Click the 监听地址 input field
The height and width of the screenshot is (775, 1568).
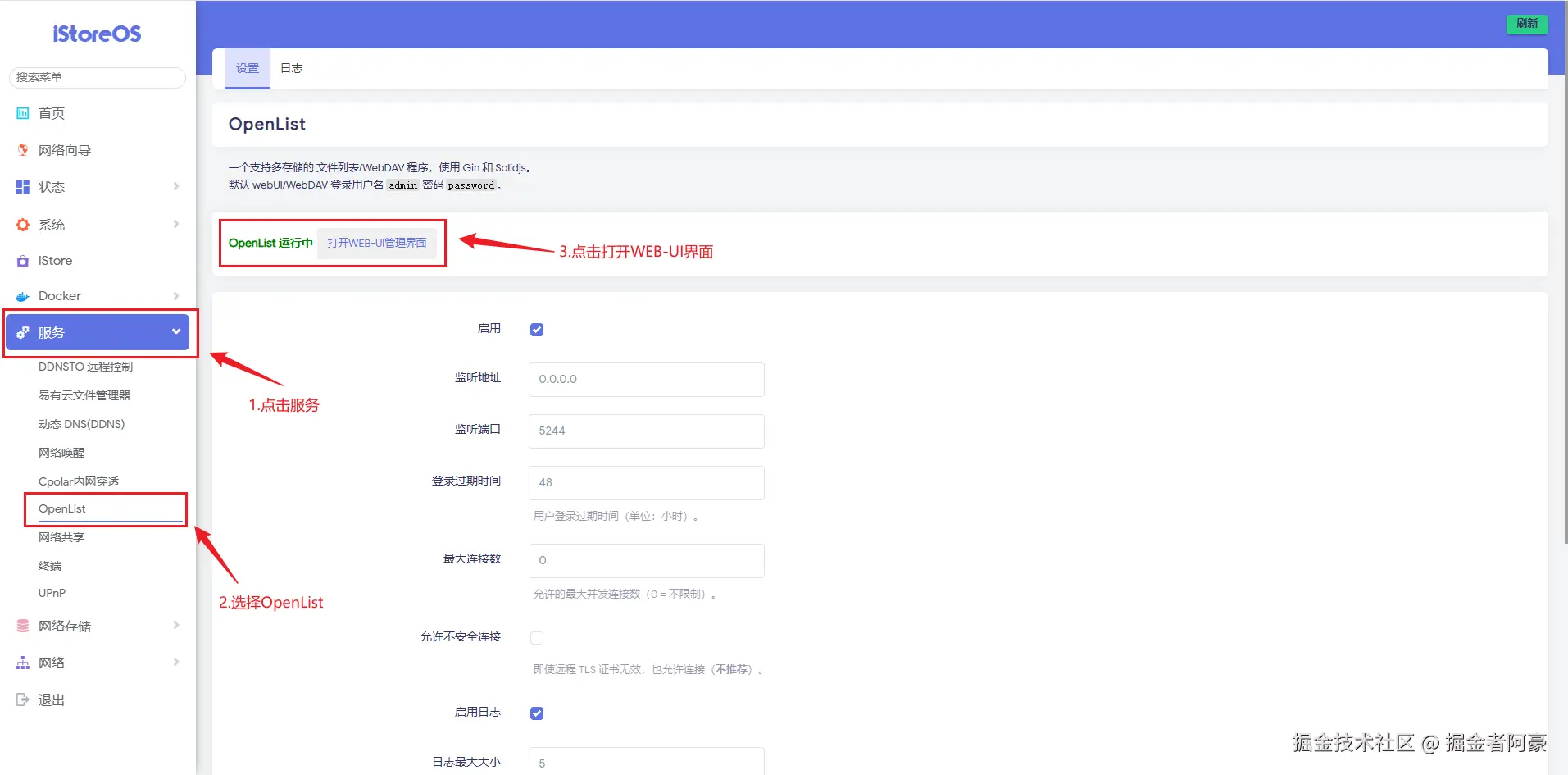647,380
